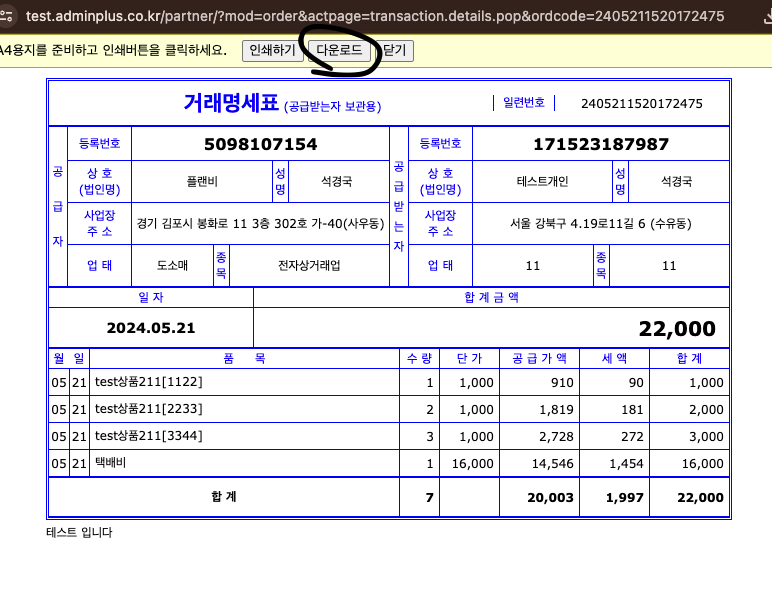Click the 품목 column header
The height and width of the screenshot is (610, 772).
[x=244, y=358]
